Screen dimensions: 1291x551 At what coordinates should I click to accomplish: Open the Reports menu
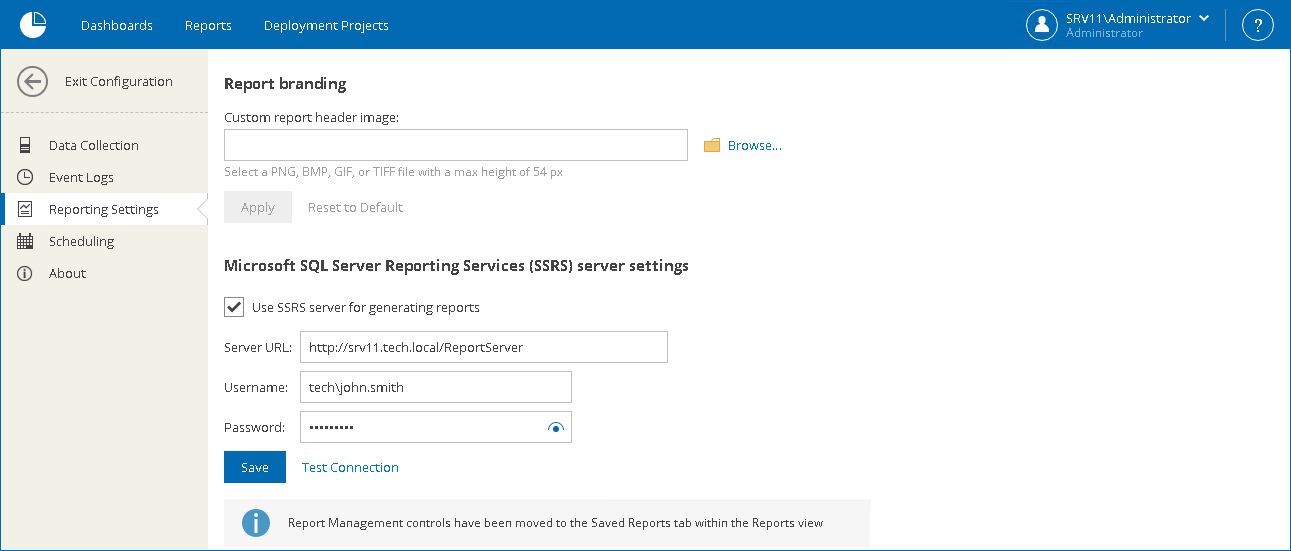pos(208,25)
